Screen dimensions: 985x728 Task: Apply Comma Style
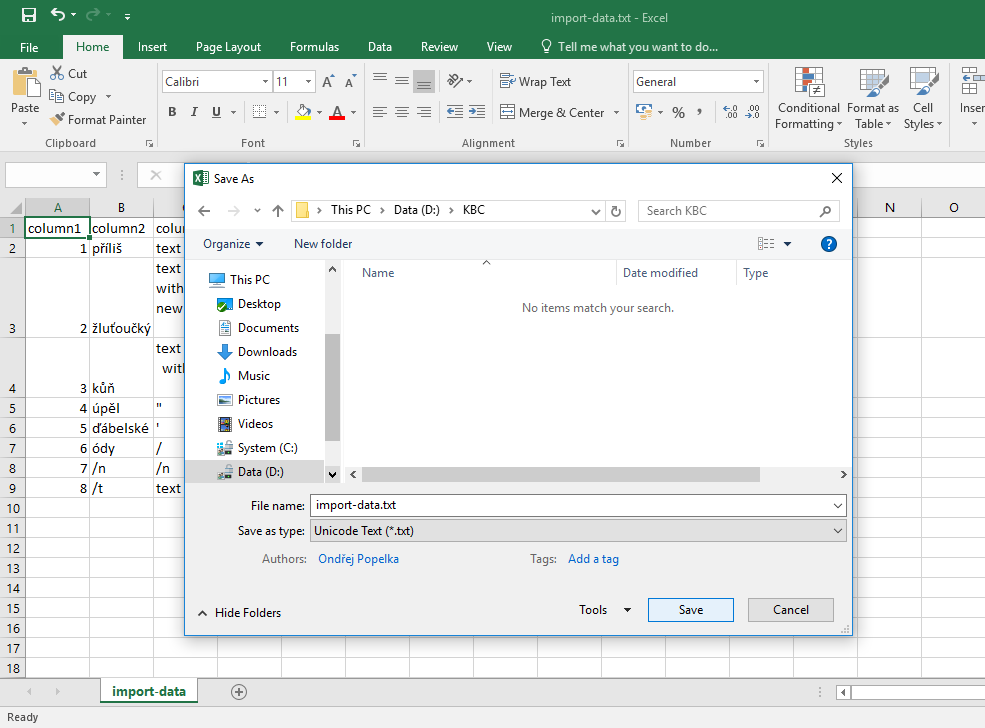[699, 112]
